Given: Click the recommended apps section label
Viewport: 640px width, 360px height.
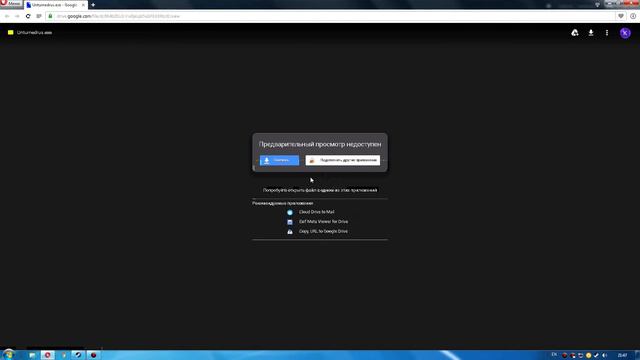Looking at the screenshot, I should pos(282,203).
